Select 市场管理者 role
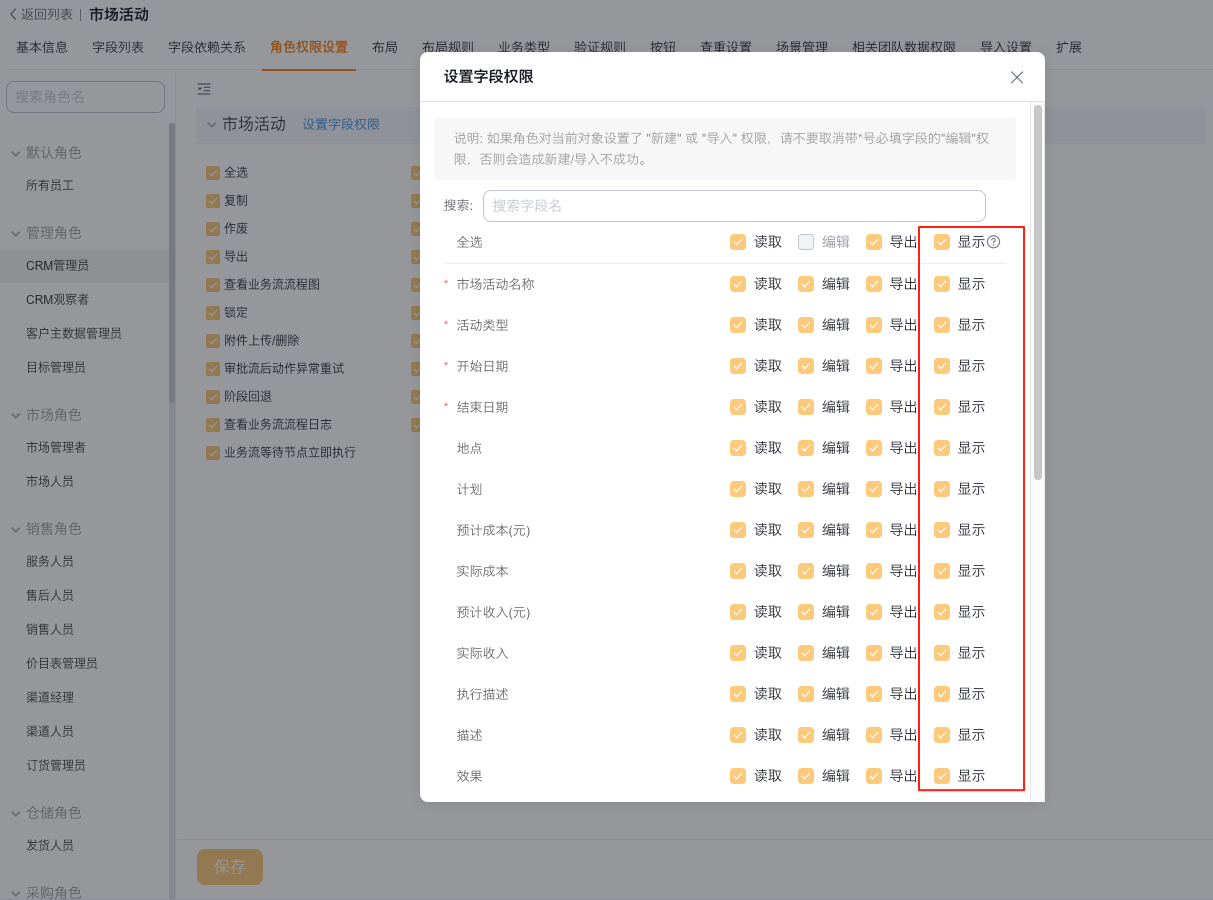 [x=56, y=448]
